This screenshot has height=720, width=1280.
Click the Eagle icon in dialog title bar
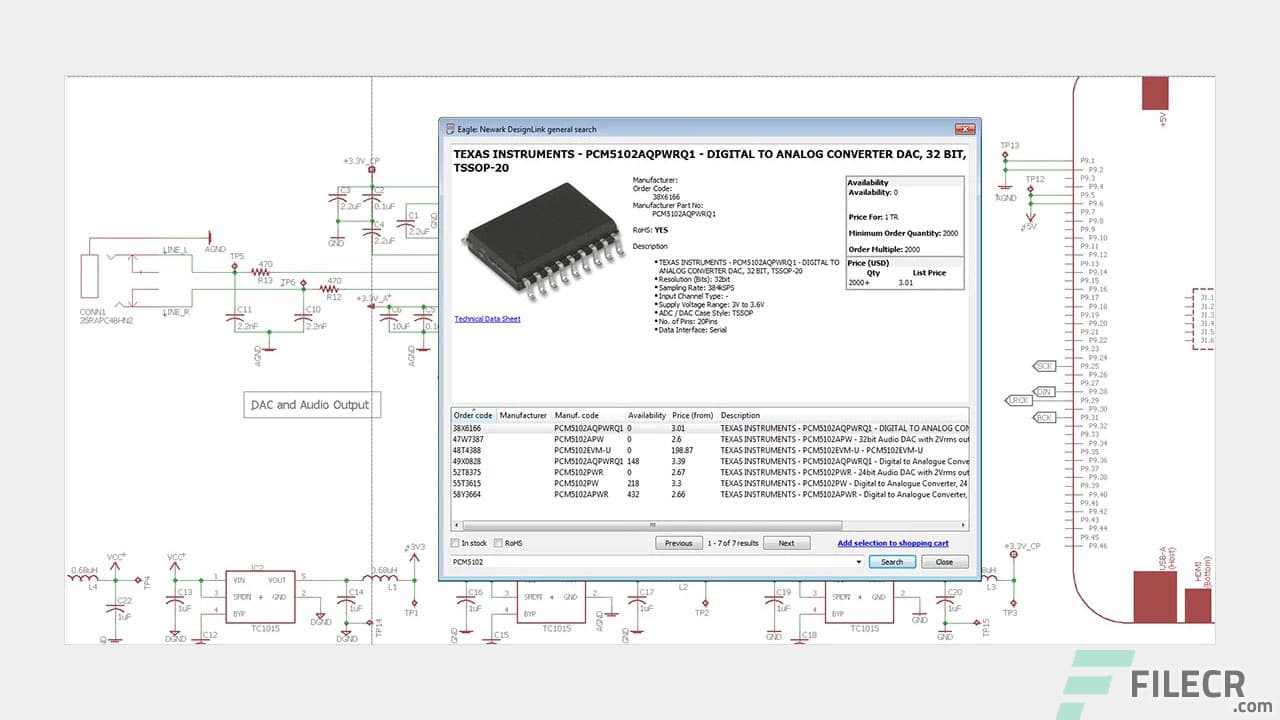click(449, 129)
